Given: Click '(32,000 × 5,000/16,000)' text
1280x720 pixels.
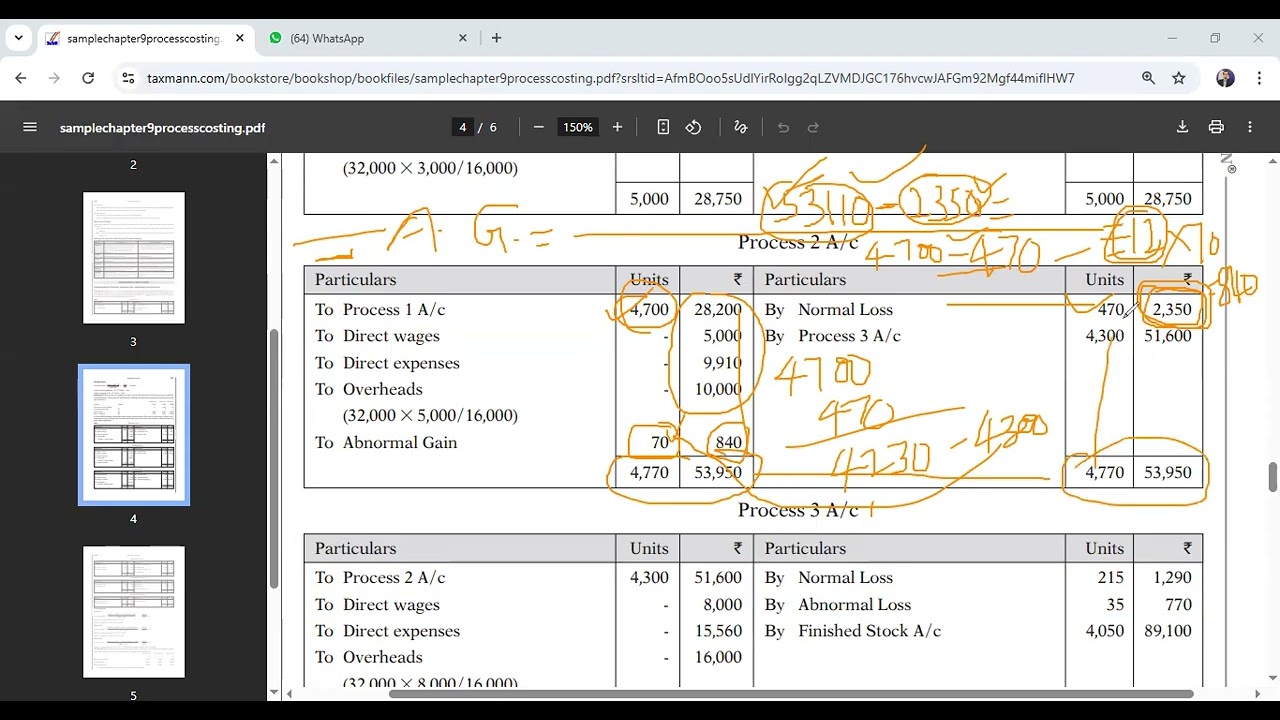Looking at the screenshot, I should [x=430, y=415].
